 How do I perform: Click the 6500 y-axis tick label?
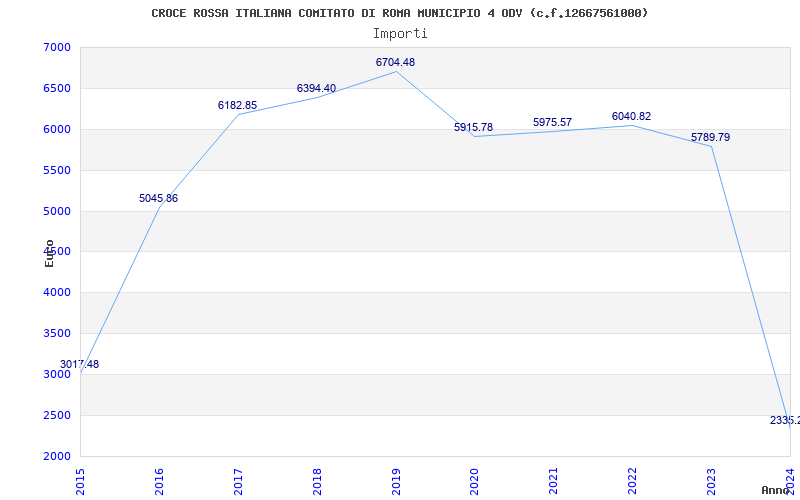(57, 88)
